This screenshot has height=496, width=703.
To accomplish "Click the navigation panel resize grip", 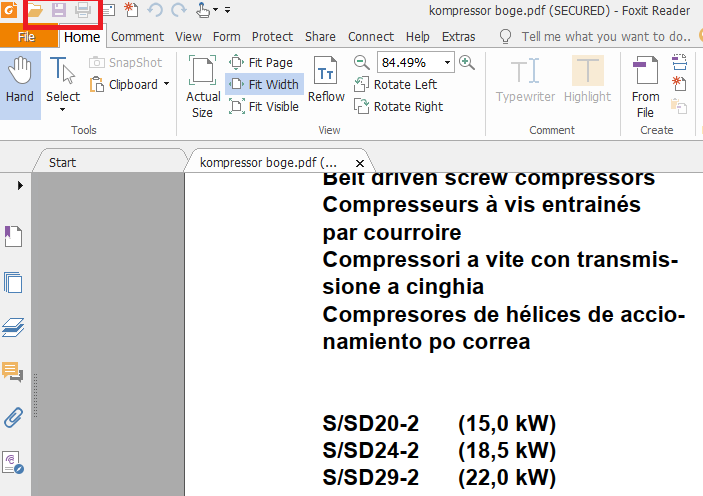I will [x=35, y=396].
